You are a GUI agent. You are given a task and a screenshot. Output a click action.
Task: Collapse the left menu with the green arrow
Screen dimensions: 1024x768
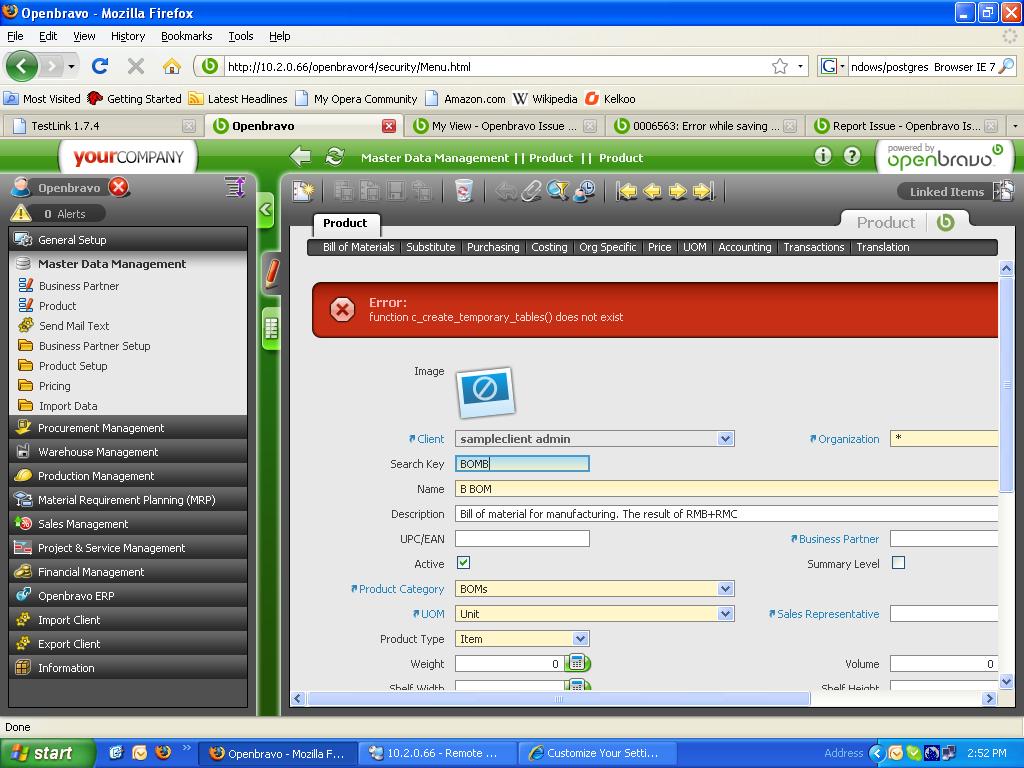[x=265, y=209]
